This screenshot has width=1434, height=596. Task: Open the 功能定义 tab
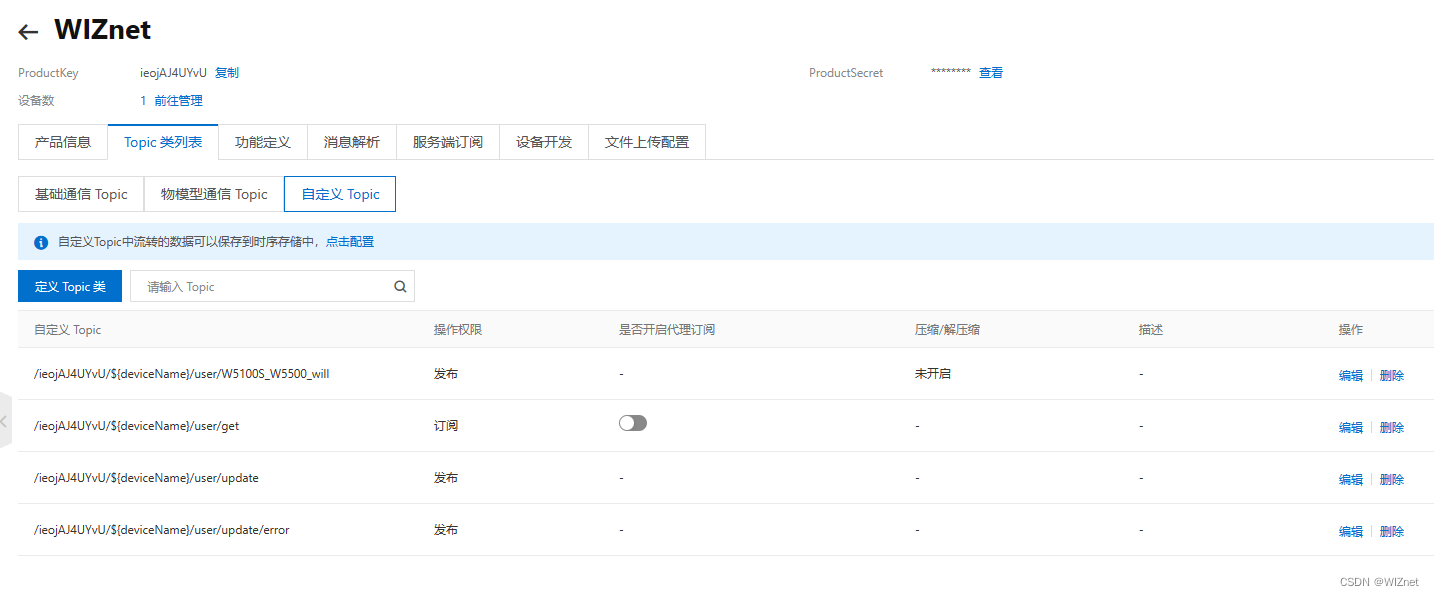[263, 142]
